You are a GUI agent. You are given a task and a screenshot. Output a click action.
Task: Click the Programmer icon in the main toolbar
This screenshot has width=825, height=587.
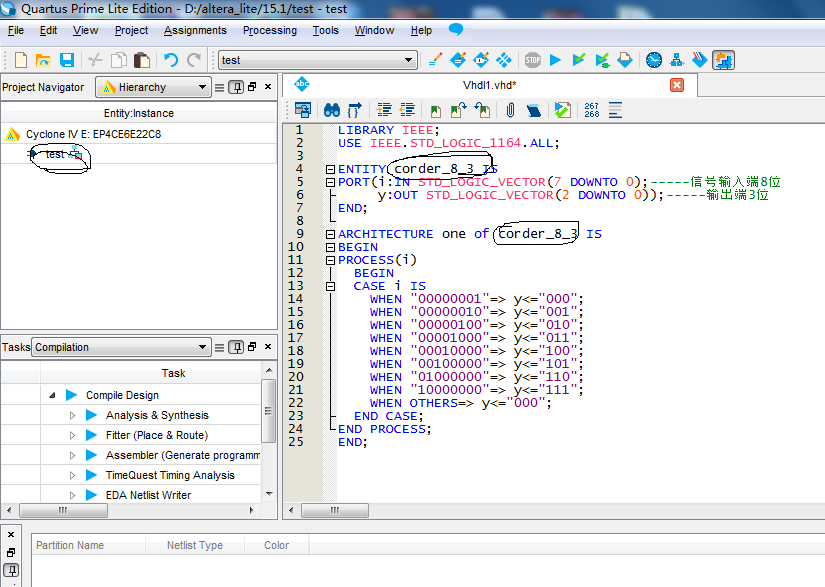coord(700,60)
